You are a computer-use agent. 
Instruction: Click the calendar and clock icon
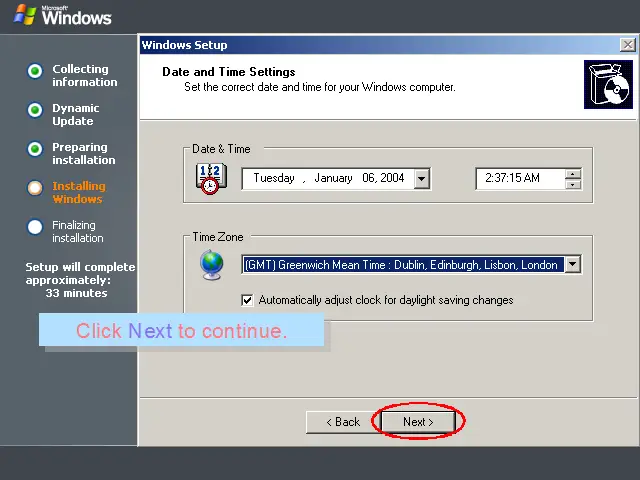tap(211, 178)
